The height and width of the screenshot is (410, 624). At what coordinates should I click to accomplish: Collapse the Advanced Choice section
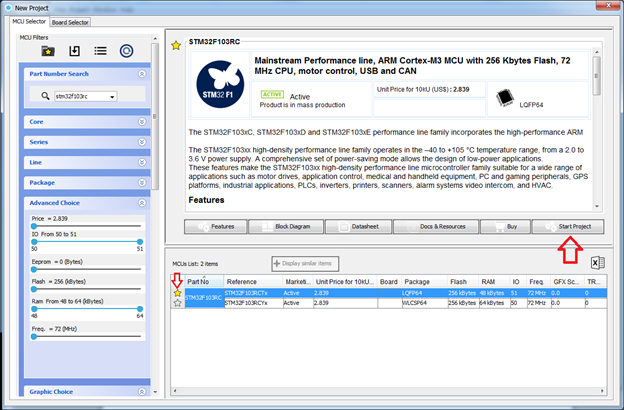[142, 203]
